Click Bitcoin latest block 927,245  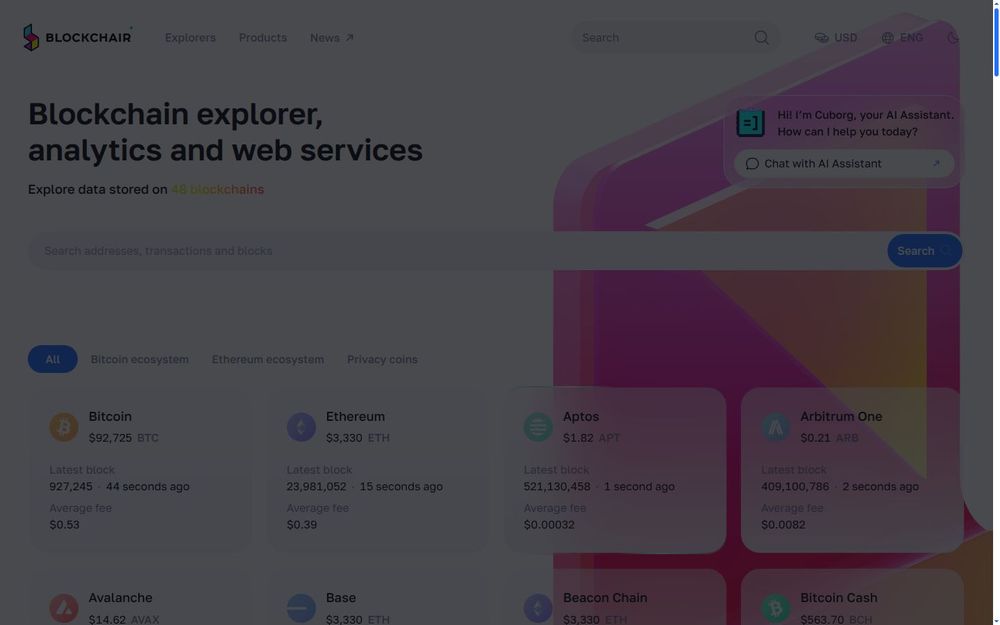click(71, 487)
